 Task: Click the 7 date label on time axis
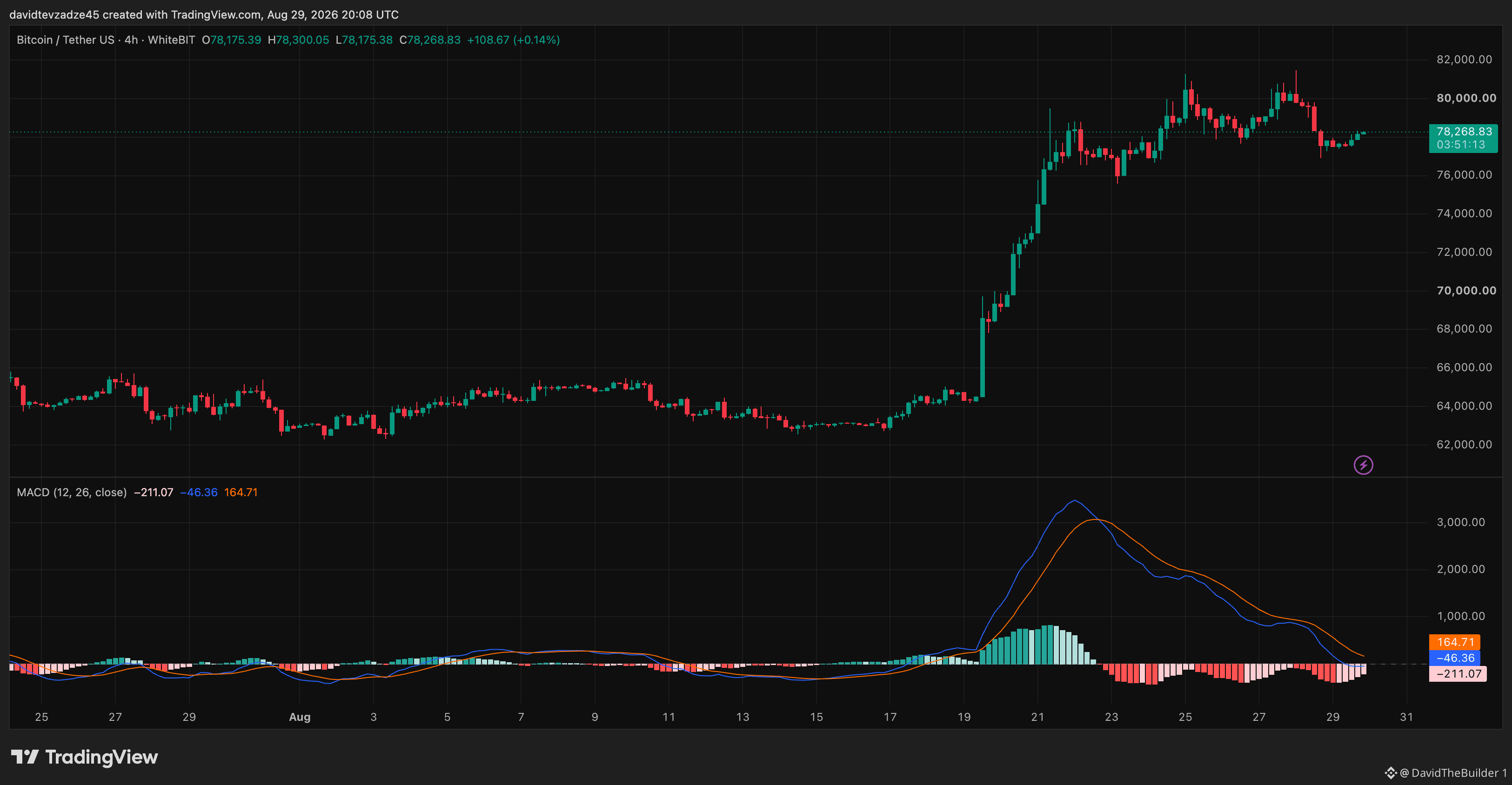521,717
